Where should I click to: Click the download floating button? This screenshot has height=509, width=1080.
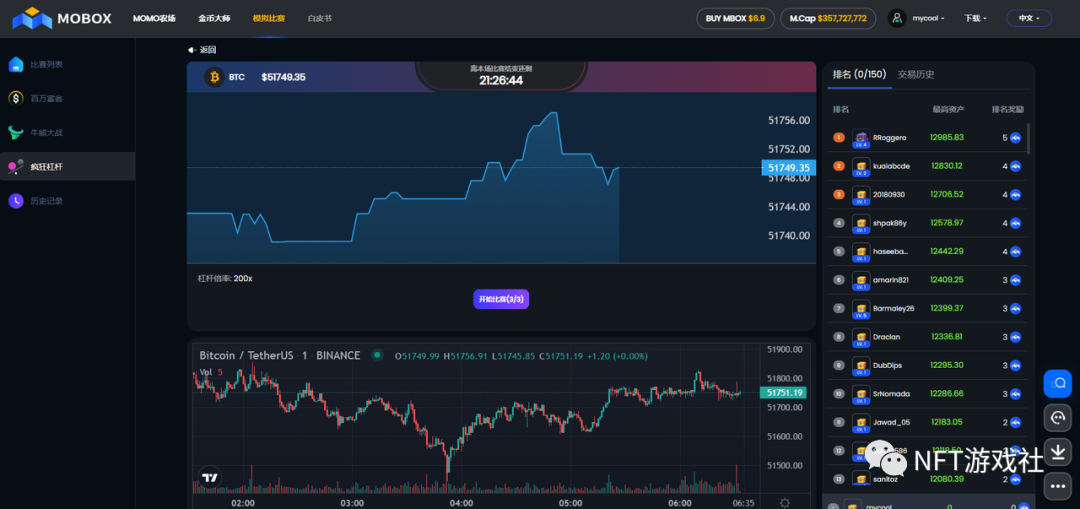click(1057, 452)
